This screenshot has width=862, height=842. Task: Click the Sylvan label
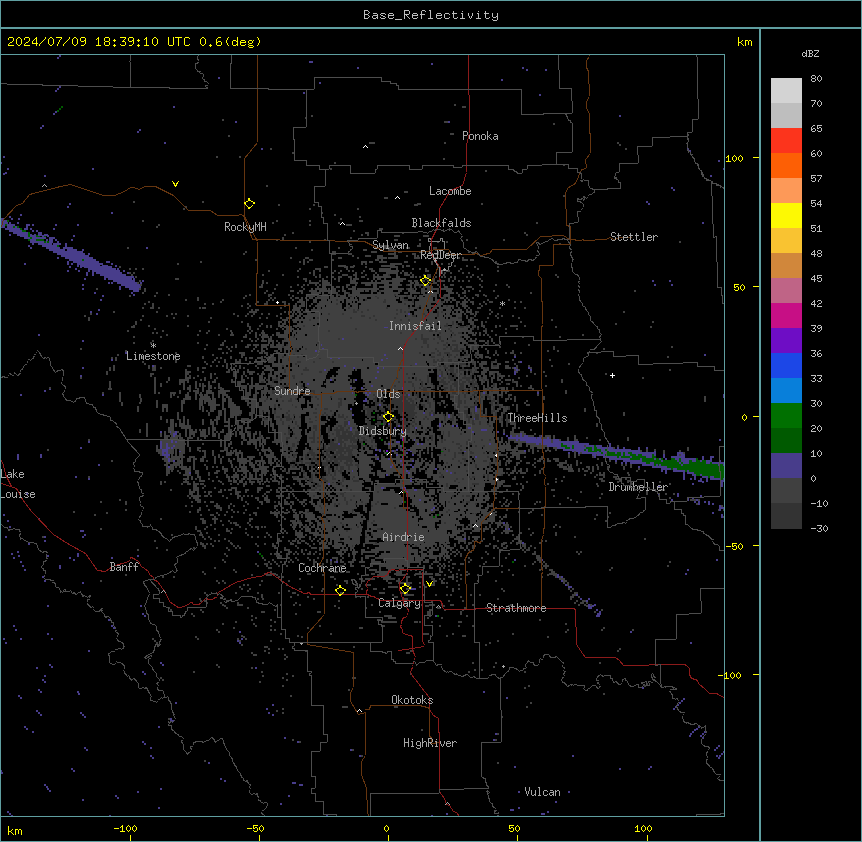[390, 245]
